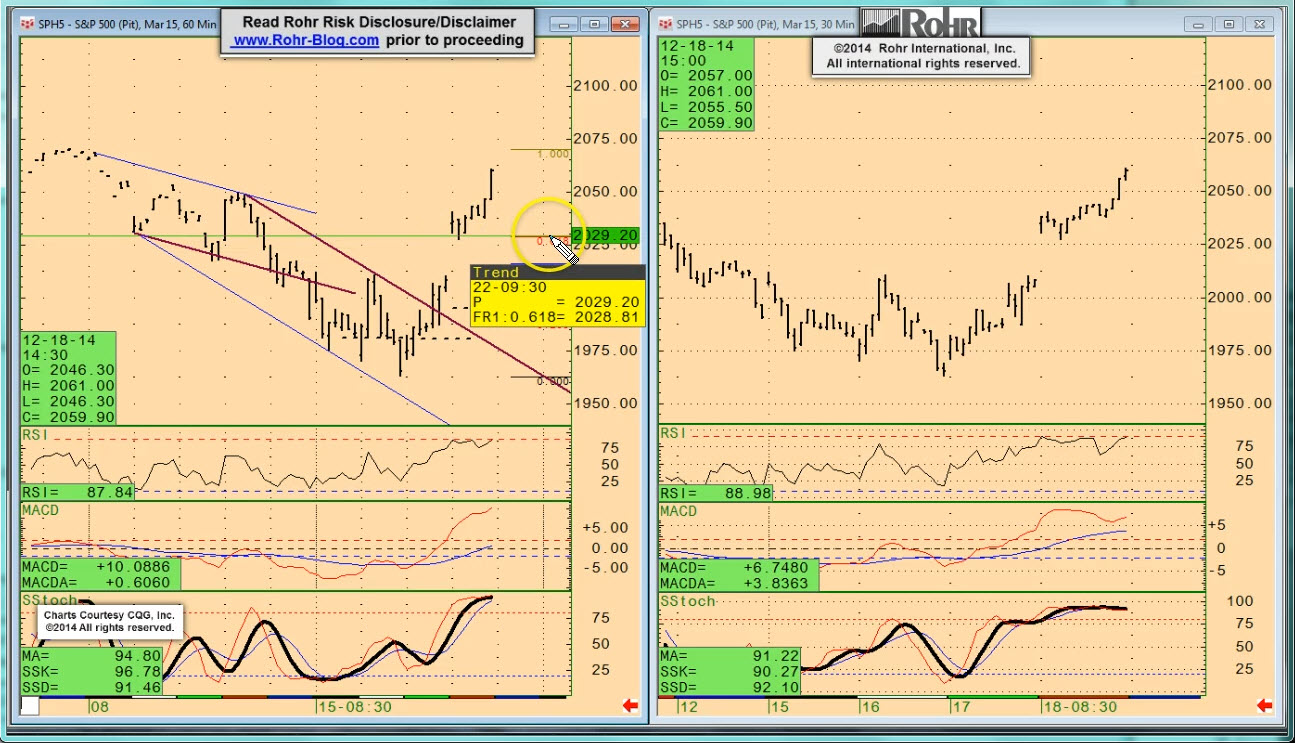
Task: Click the 18-08:30 time axis label
Action: [x=1078, y=707]
